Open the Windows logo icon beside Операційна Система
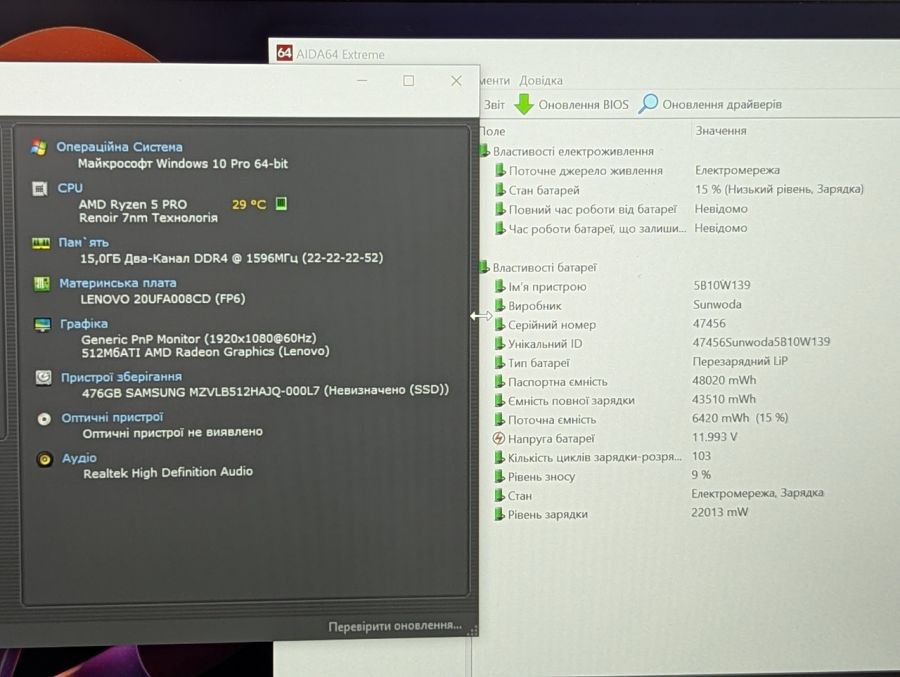Image resolution: width=900 pixels, height=677 pixels. pyautogui.click(x=39, y=148)
